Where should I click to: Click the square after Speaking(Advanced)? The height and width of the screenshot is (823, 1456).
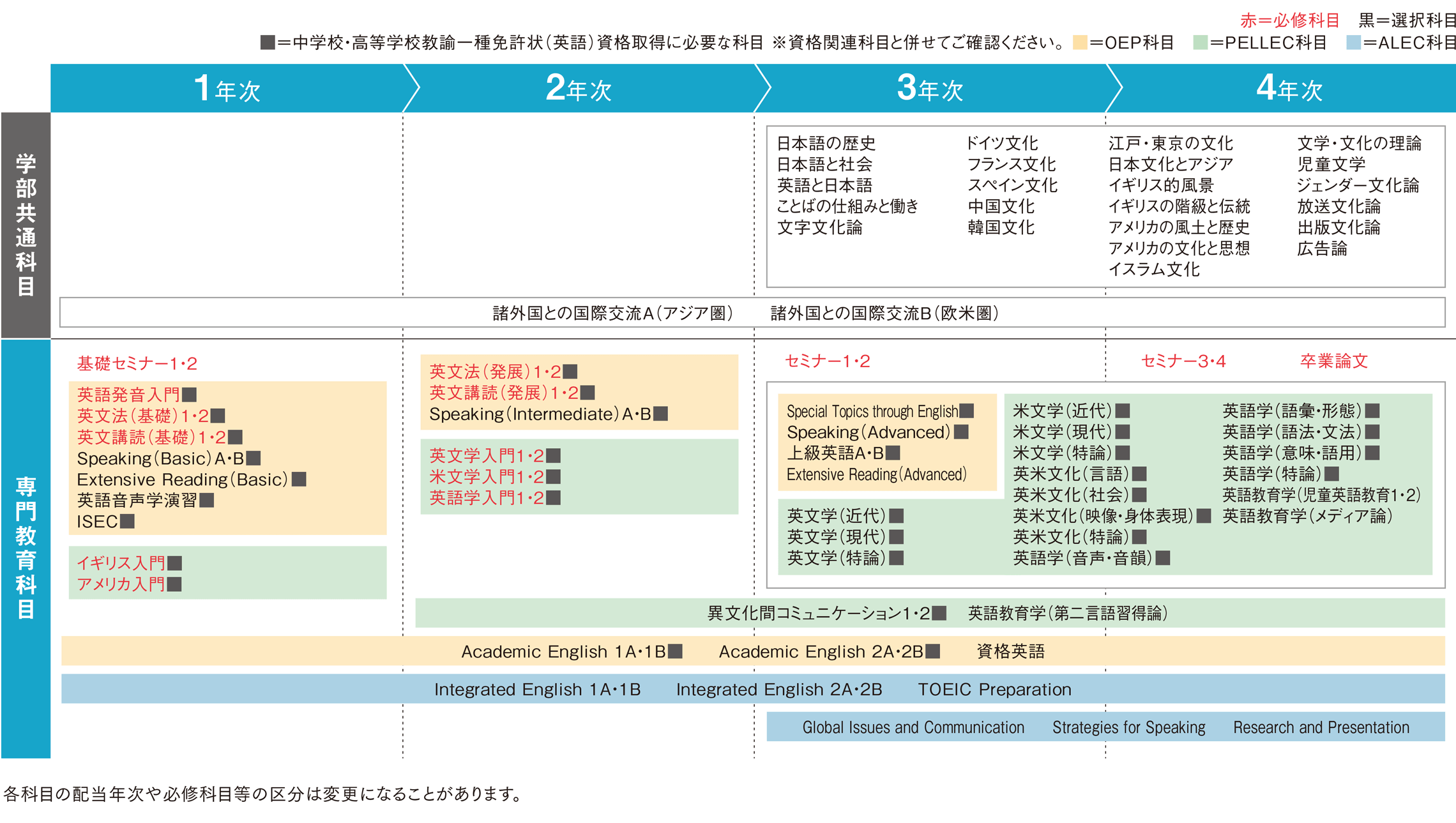961,432
